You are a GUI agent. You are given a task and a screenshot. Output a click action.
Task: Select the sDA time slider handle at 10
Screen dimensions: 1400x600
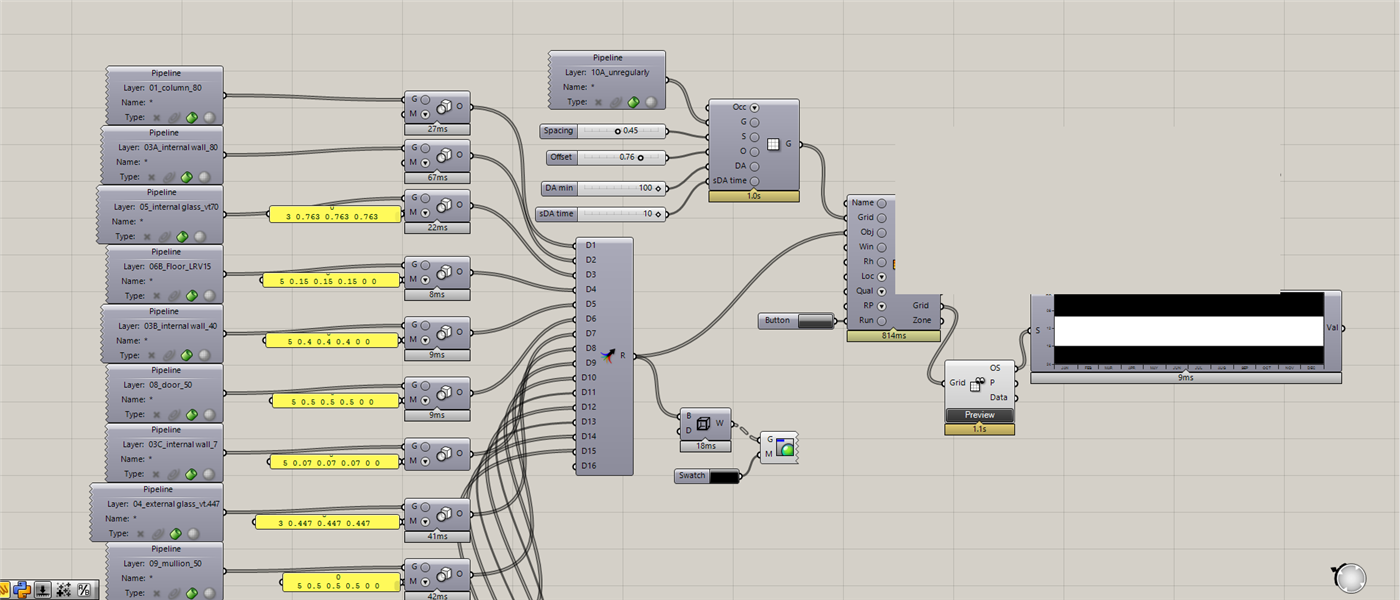[x=657, y=214]
